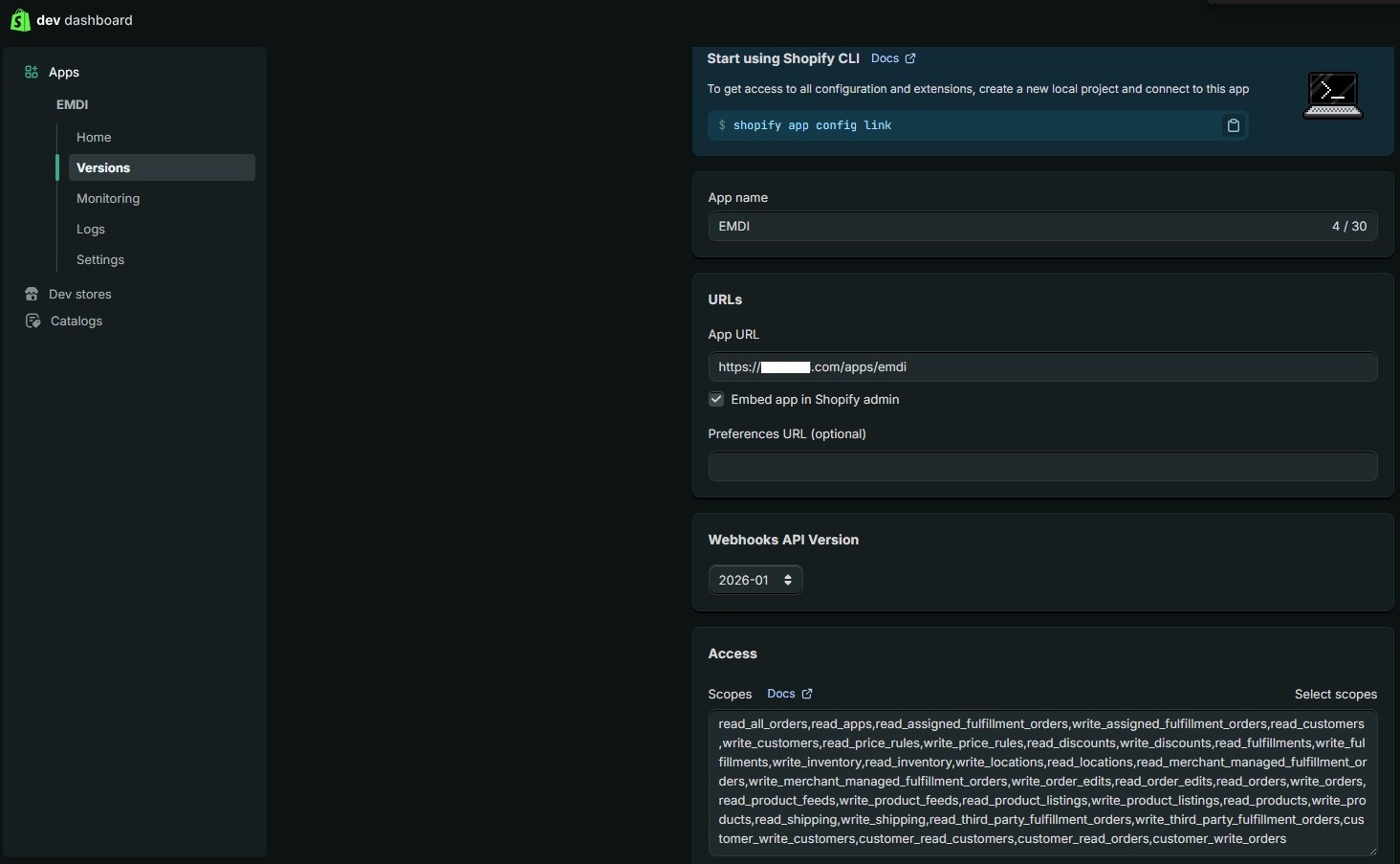1400x864 pixels.
Task: Click external link icon beside CLI Docs
Action: [x=910, y=58]
